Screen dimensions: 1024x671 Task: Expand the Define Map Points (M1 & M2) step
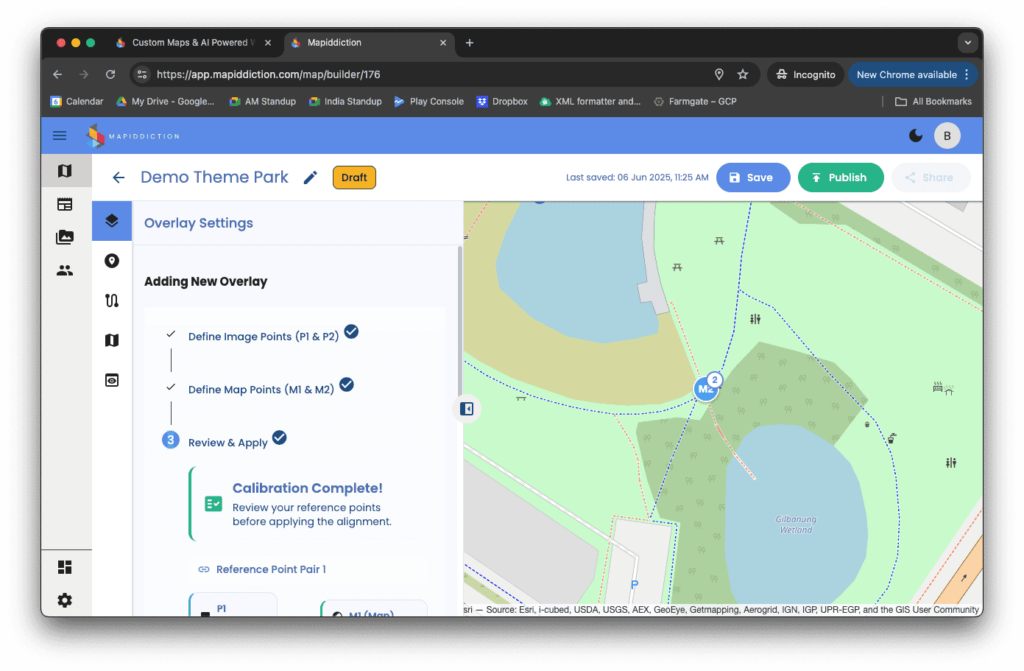coord(260,389)
